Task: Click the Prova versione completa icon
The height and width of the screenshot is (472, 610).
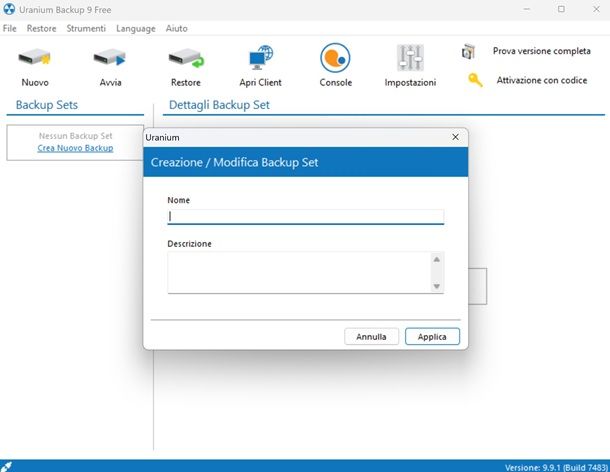Action: pyautogui.click(x=468, y=51)
